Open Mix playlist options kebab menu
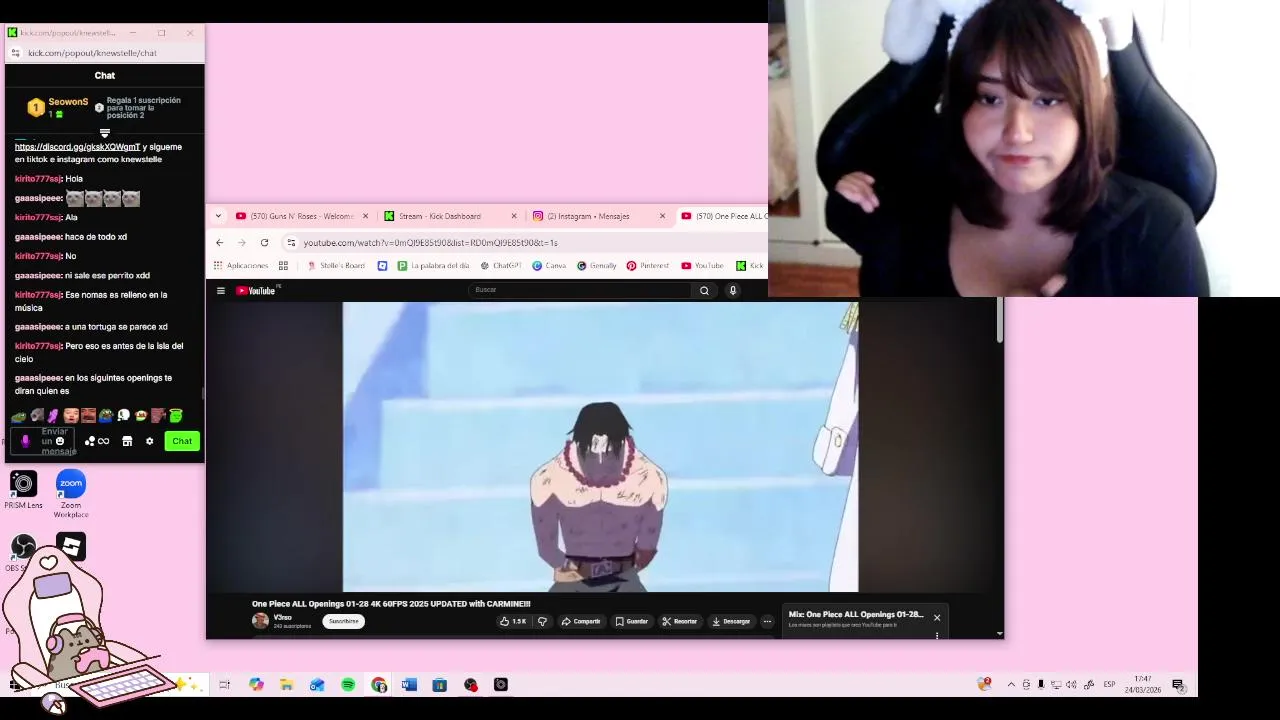This screenshot has width=1280, height=720. (937, 634)
